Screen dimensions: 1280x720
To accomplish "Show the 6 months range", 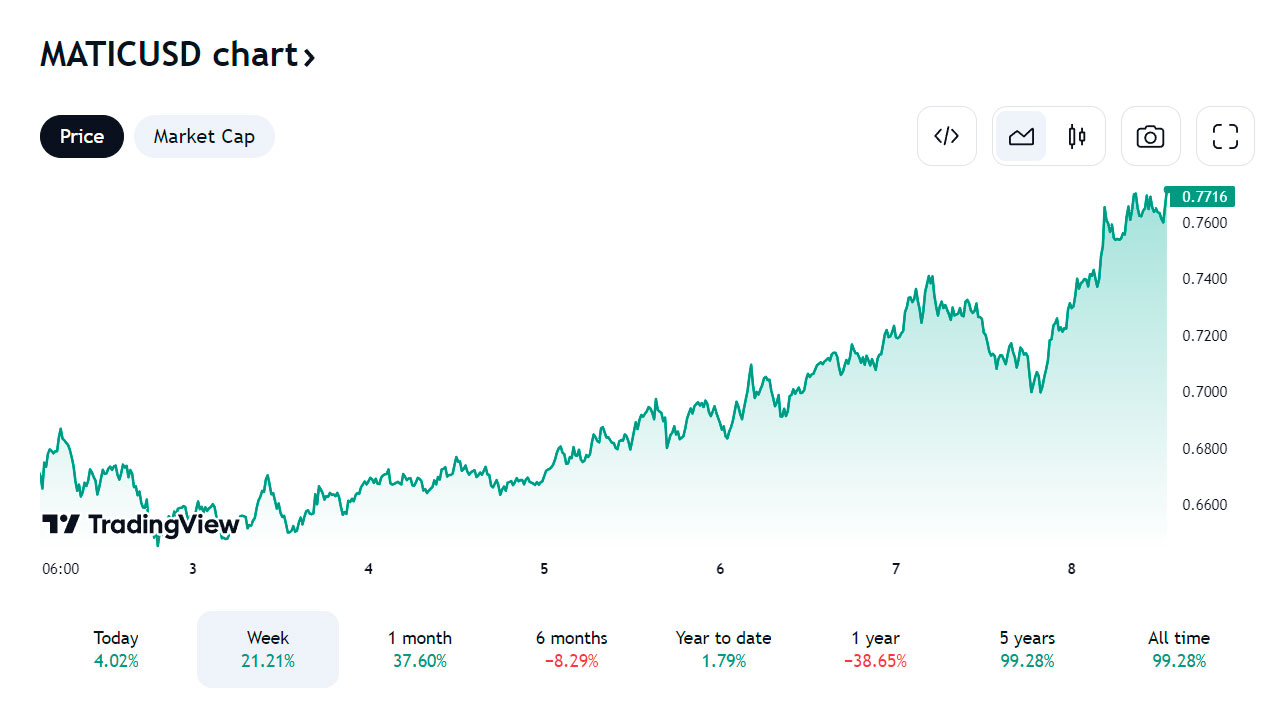I will (571, 649).
